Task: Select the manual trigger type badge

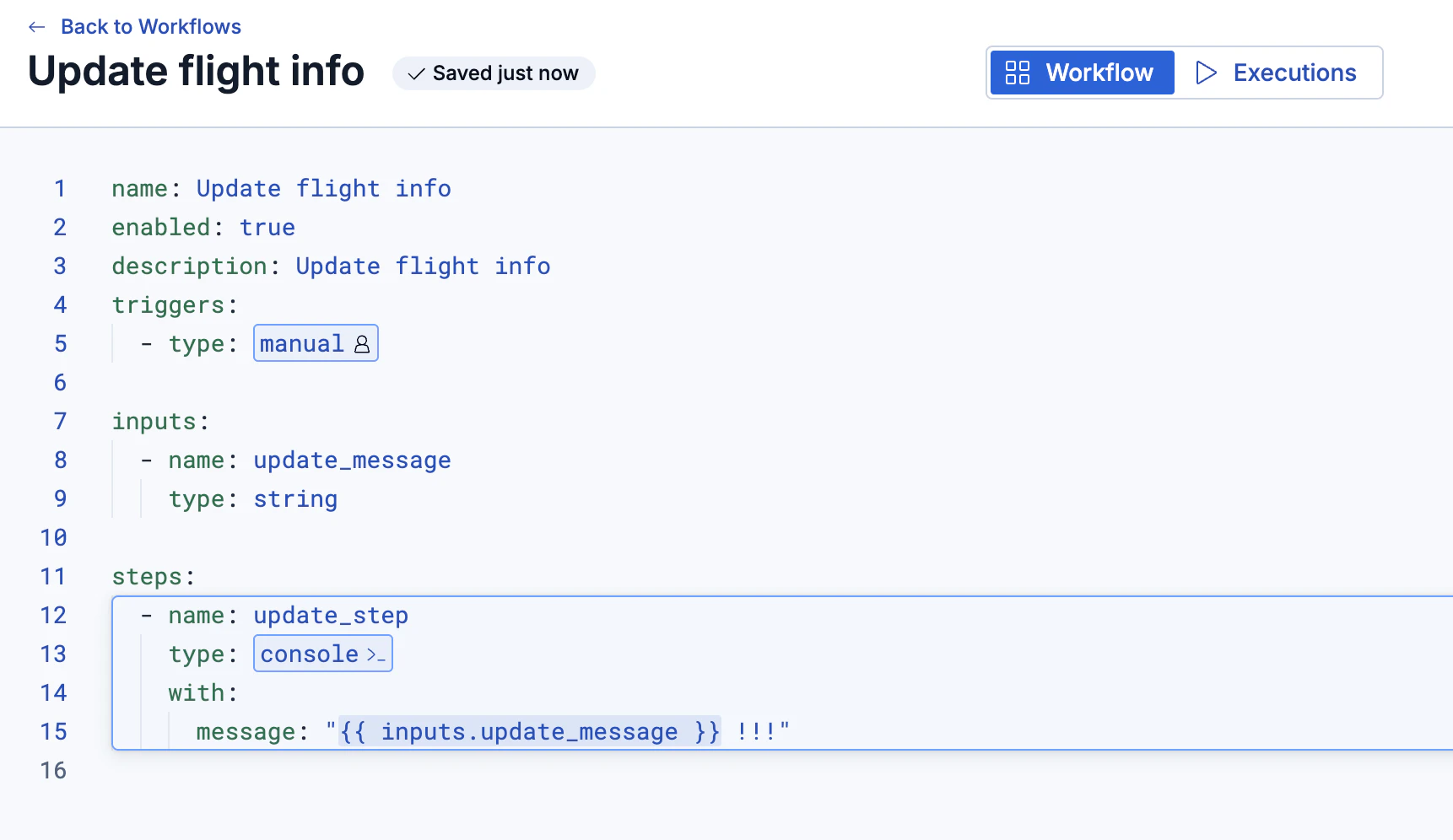Action: point(316,343)
